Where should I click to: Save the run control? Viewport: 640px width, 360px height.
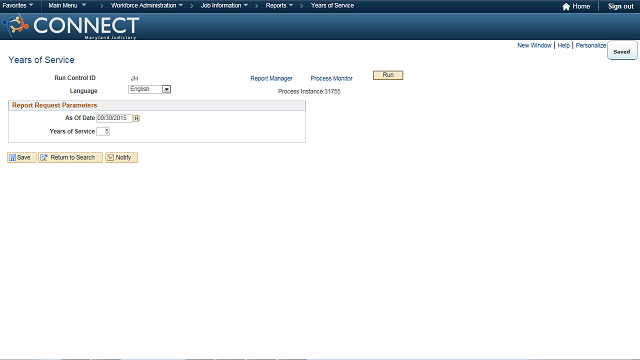(22, 158)
